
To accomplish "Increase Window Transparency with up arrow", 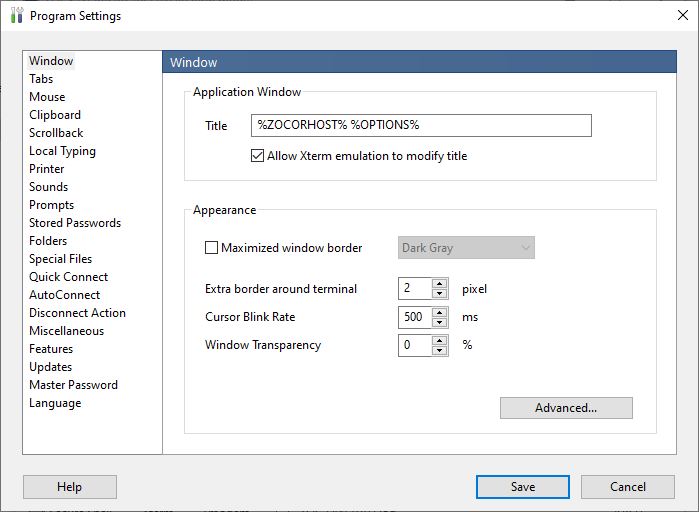I will [440, 340].
